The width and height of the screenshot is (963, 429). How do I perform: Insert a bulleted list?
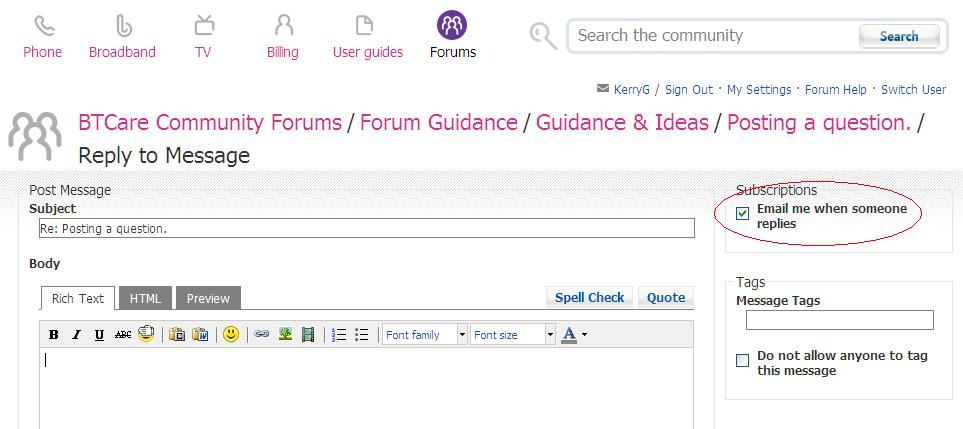362,334
